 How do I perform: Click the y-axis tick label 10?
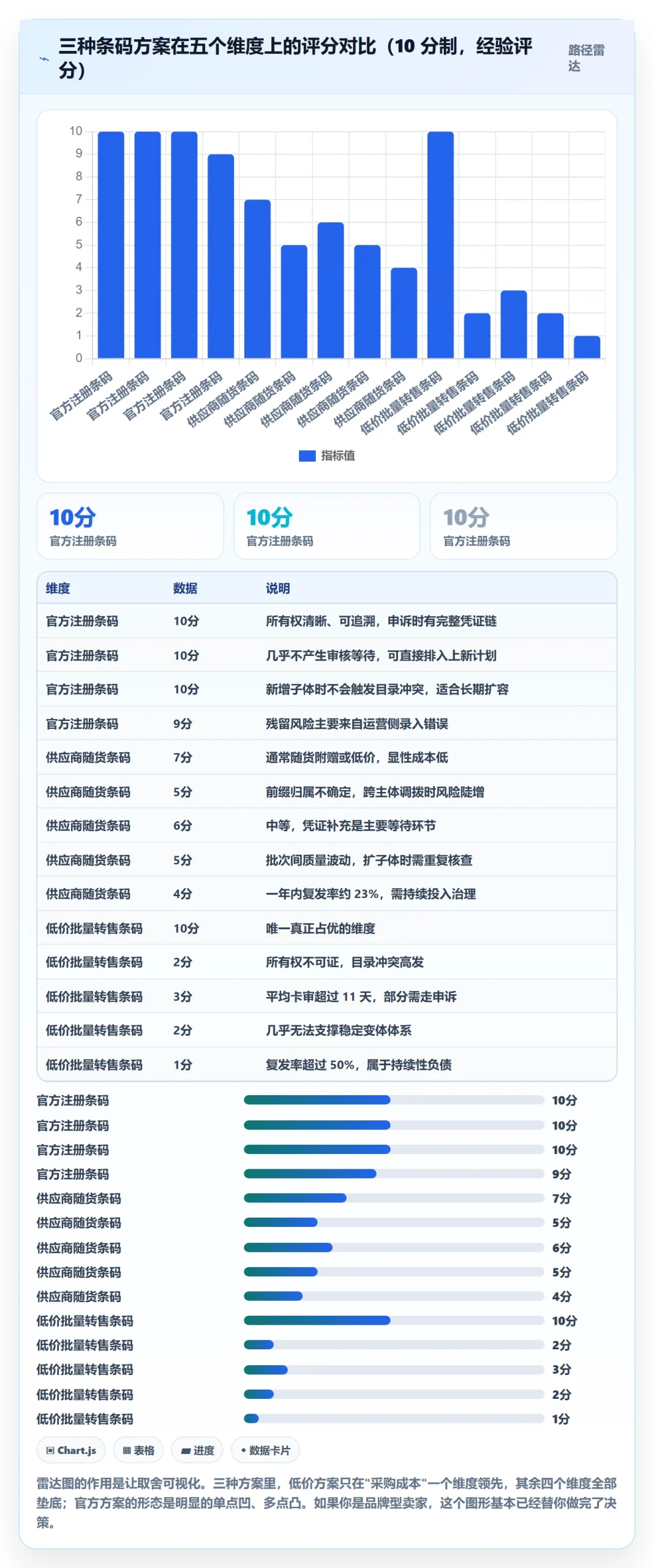coord(76,131)
